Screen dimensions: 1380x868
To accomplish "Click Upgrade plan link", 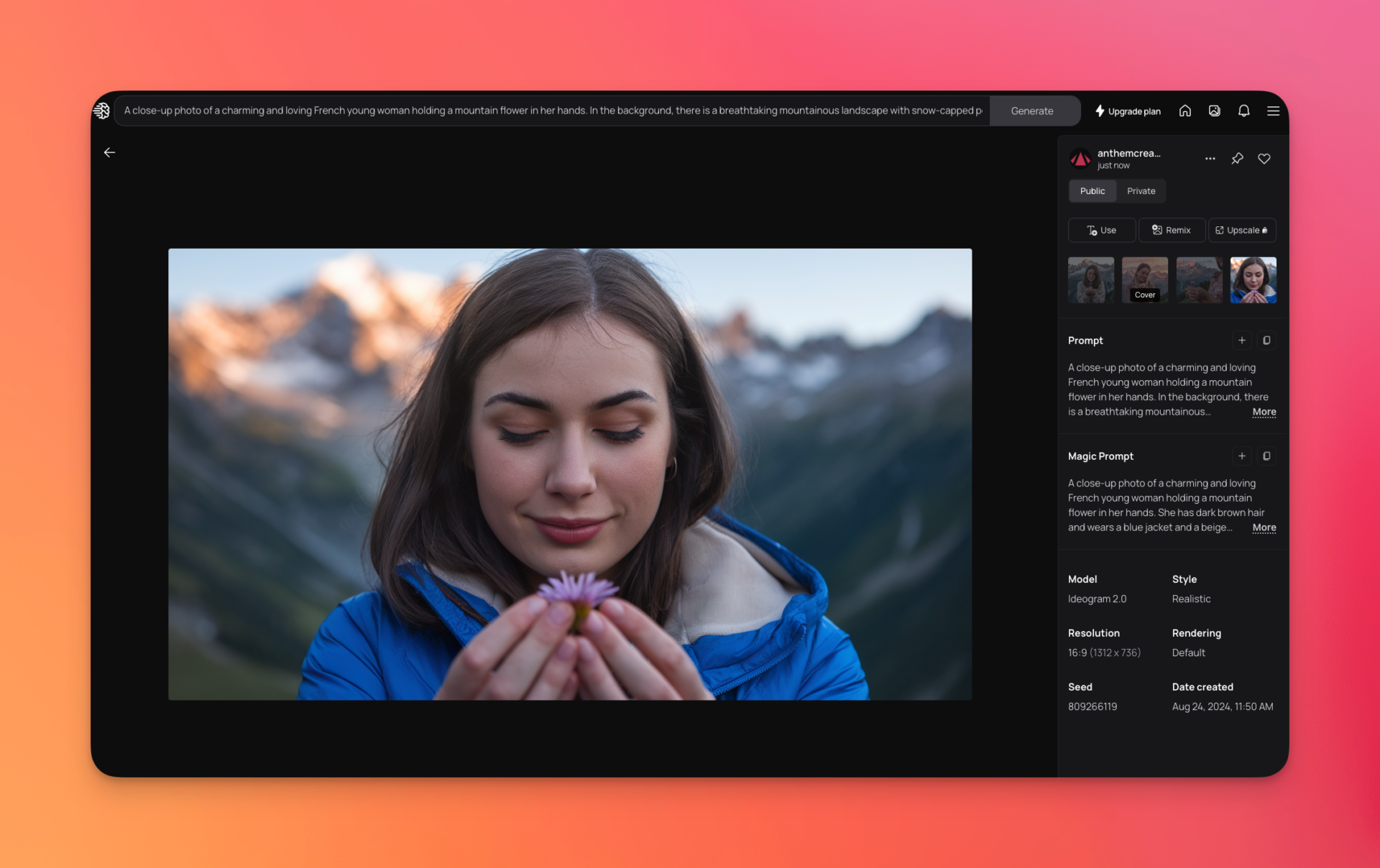I will click(x=1128, y=111).
